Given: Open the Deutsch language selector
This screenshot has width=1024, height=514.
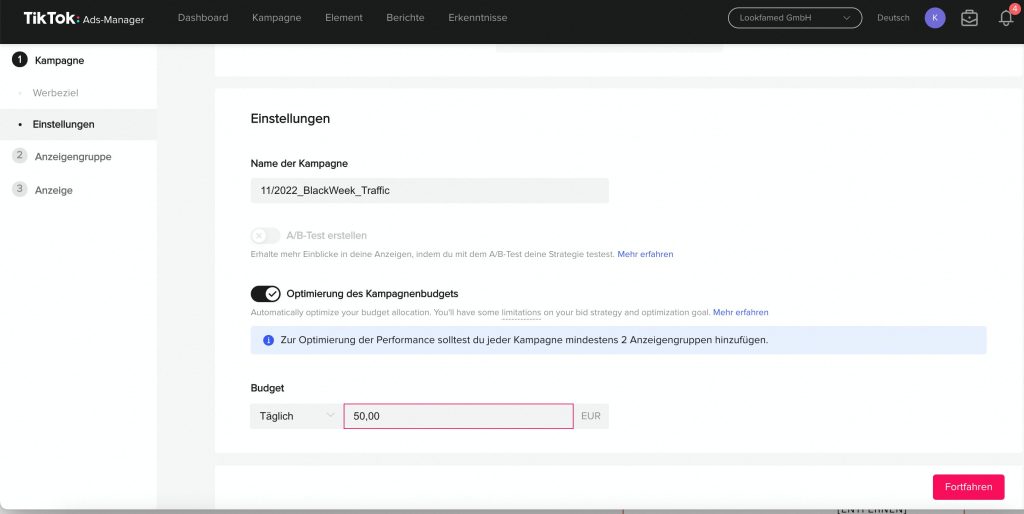Looking at the screenshot, I should coord(893,18).
